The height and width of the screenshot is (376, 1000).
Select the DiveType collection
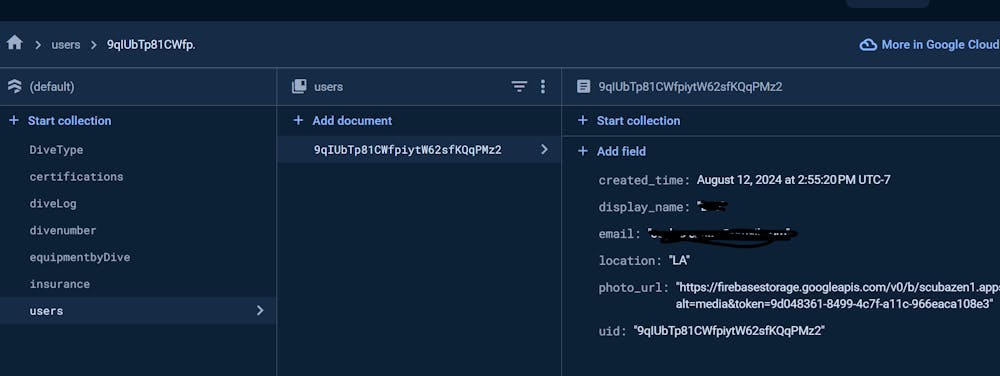(x=56, y=150)
